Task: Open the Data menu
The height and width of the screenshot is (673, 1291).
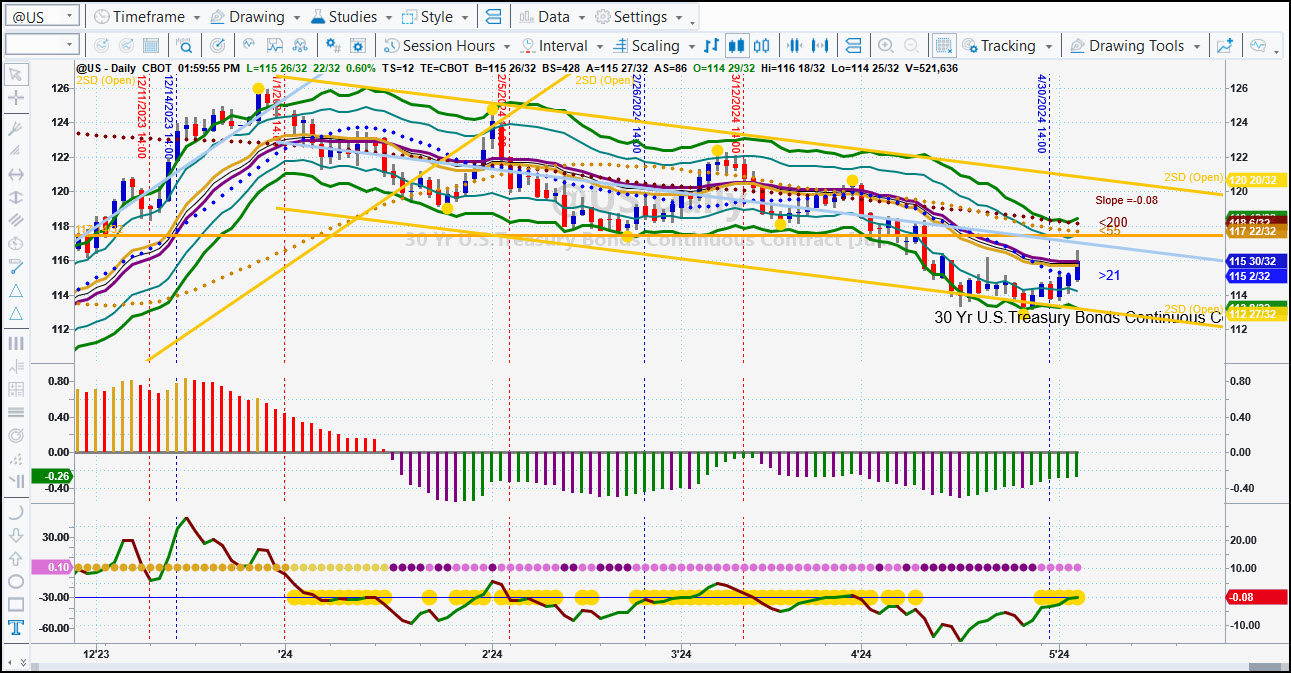Action: [x=552, y=17]
